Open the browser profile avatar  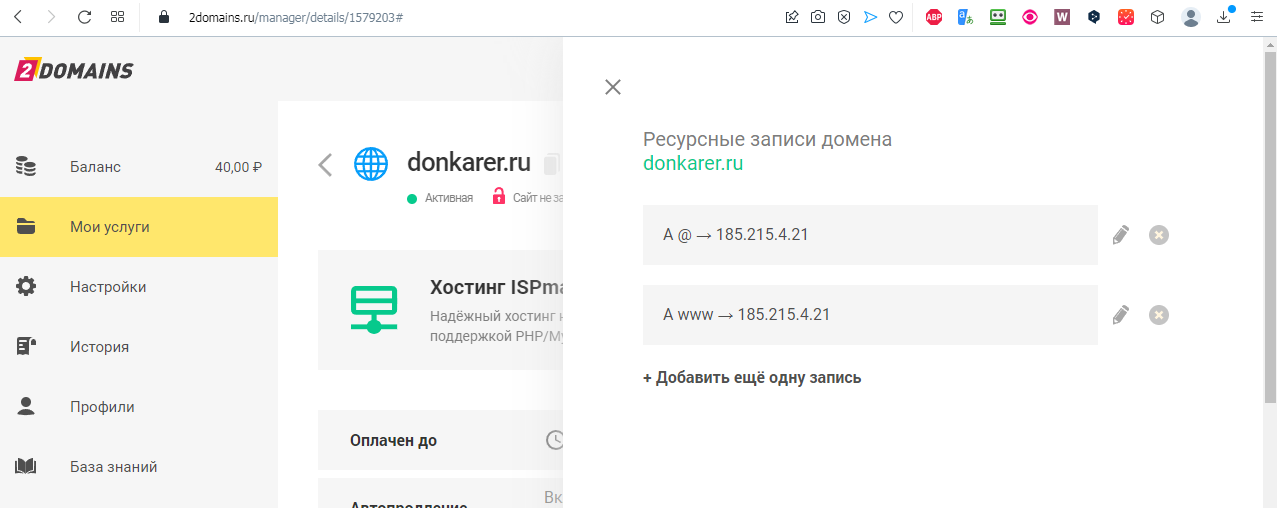click(x=1190, y=17)
